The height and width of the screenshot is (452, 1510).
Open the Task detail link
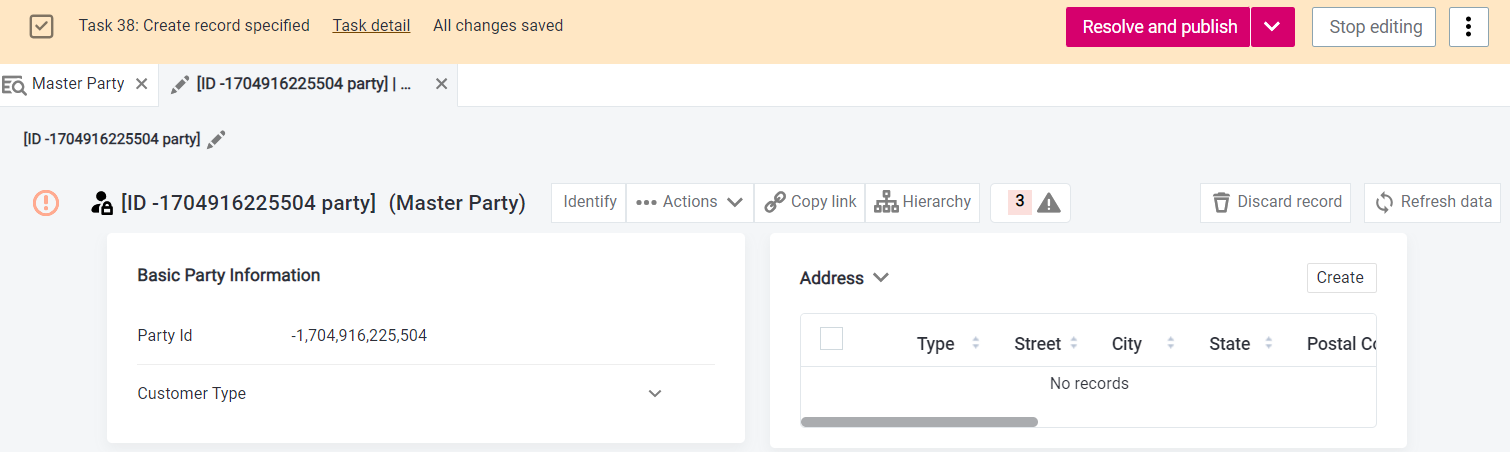click(371, 26)
